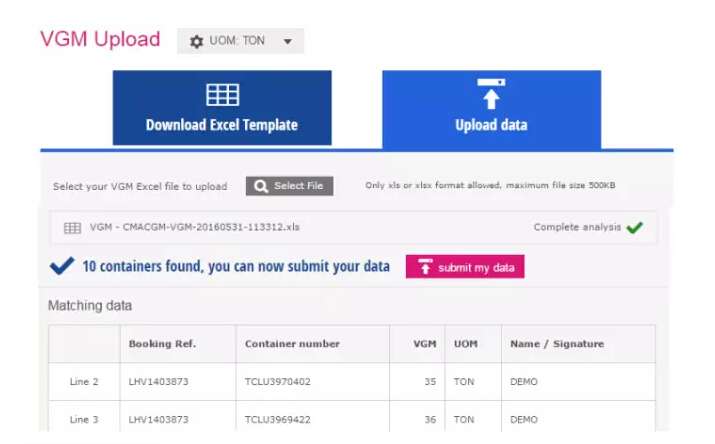
Task: Click the blue checkmark beside 10 containers found
Action: (62, 266)
